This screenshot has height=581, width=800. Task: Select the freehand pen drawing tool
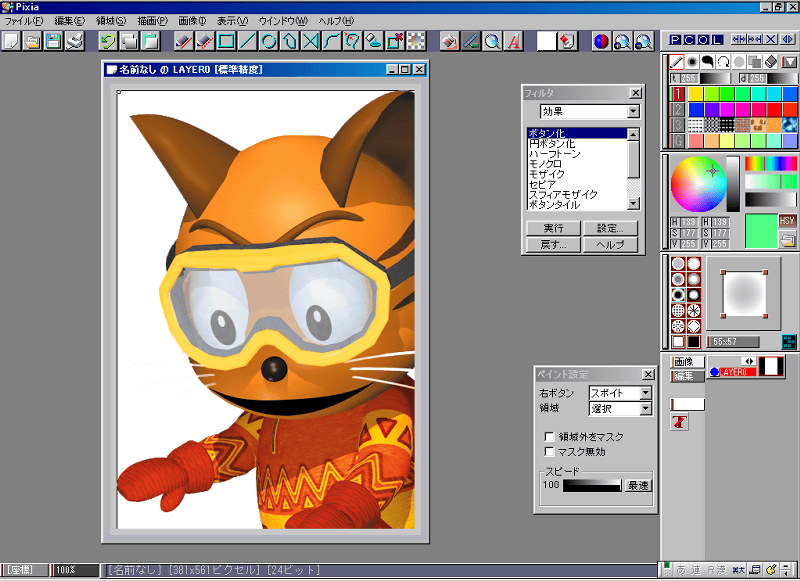pos(184,41)
